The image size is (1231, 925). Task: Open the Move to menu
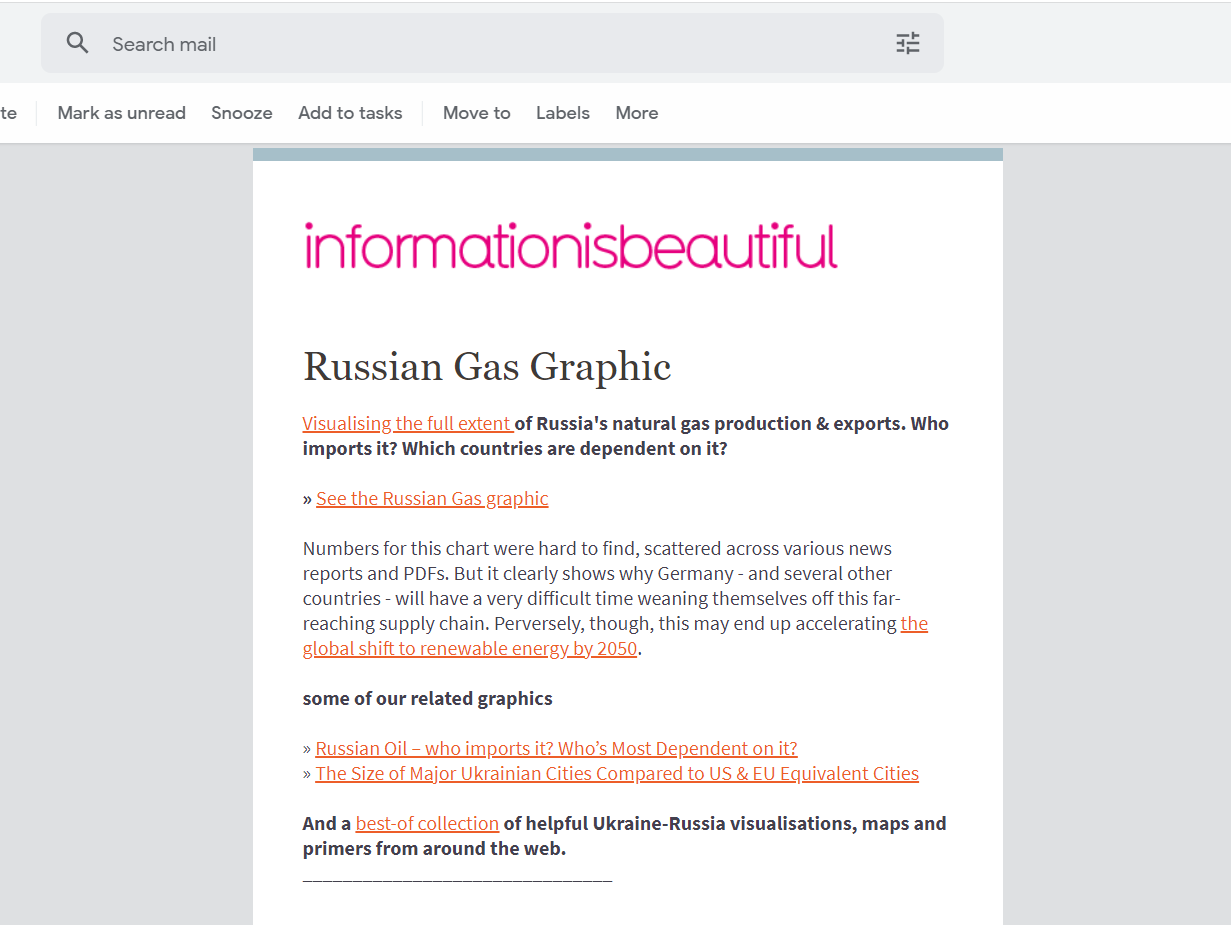477,113
